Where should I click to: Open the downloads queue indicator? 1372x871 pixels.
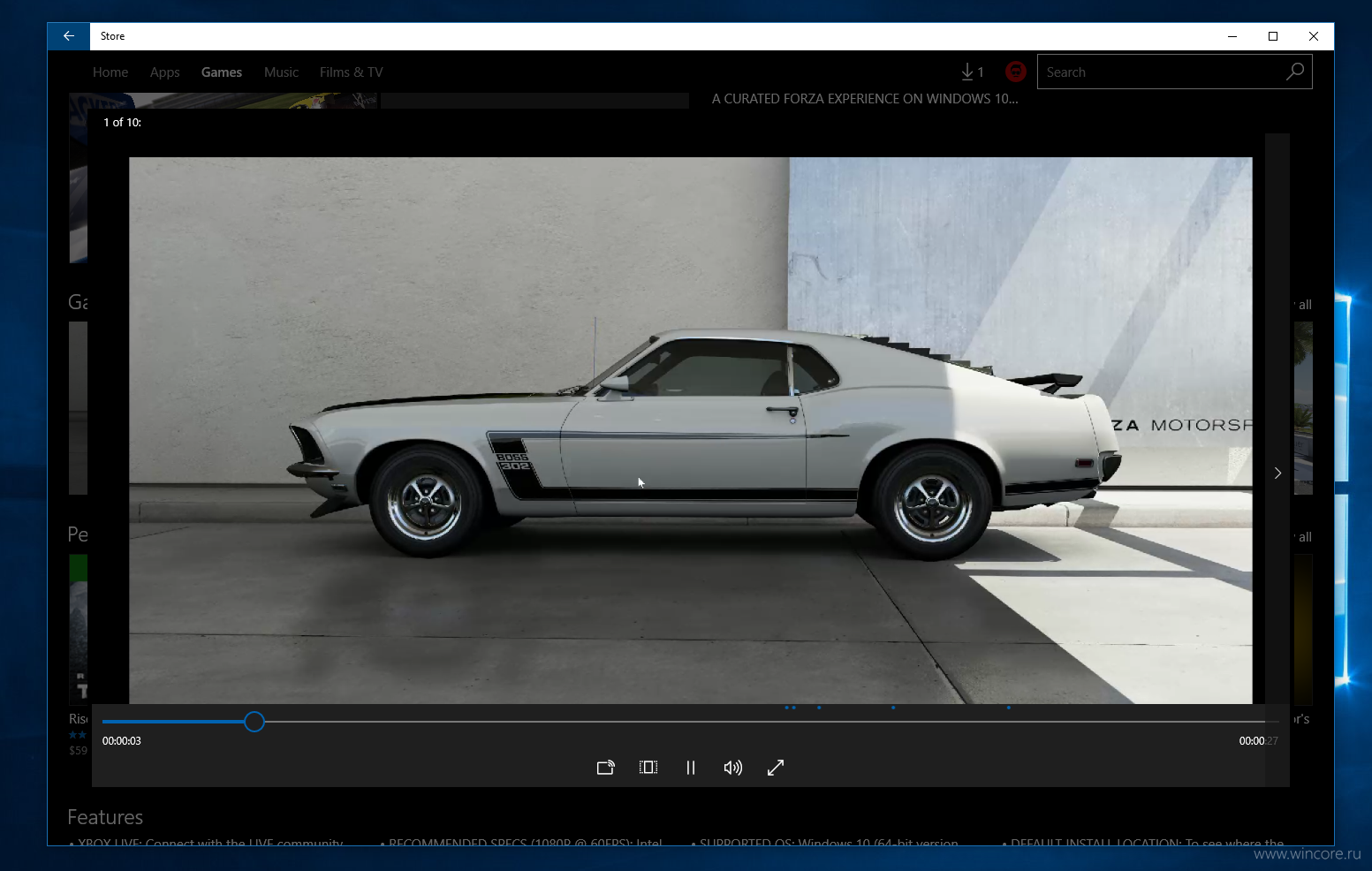point(972,72)
